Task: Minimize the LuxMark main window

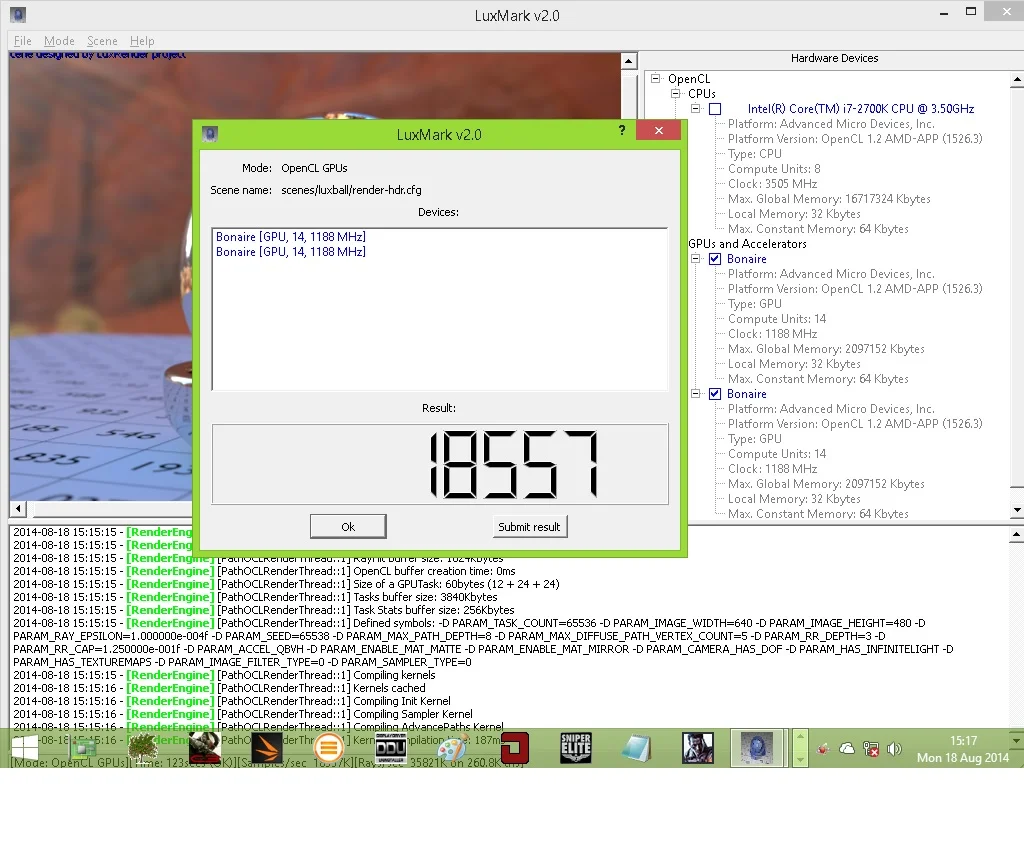Action: (944, 13)
